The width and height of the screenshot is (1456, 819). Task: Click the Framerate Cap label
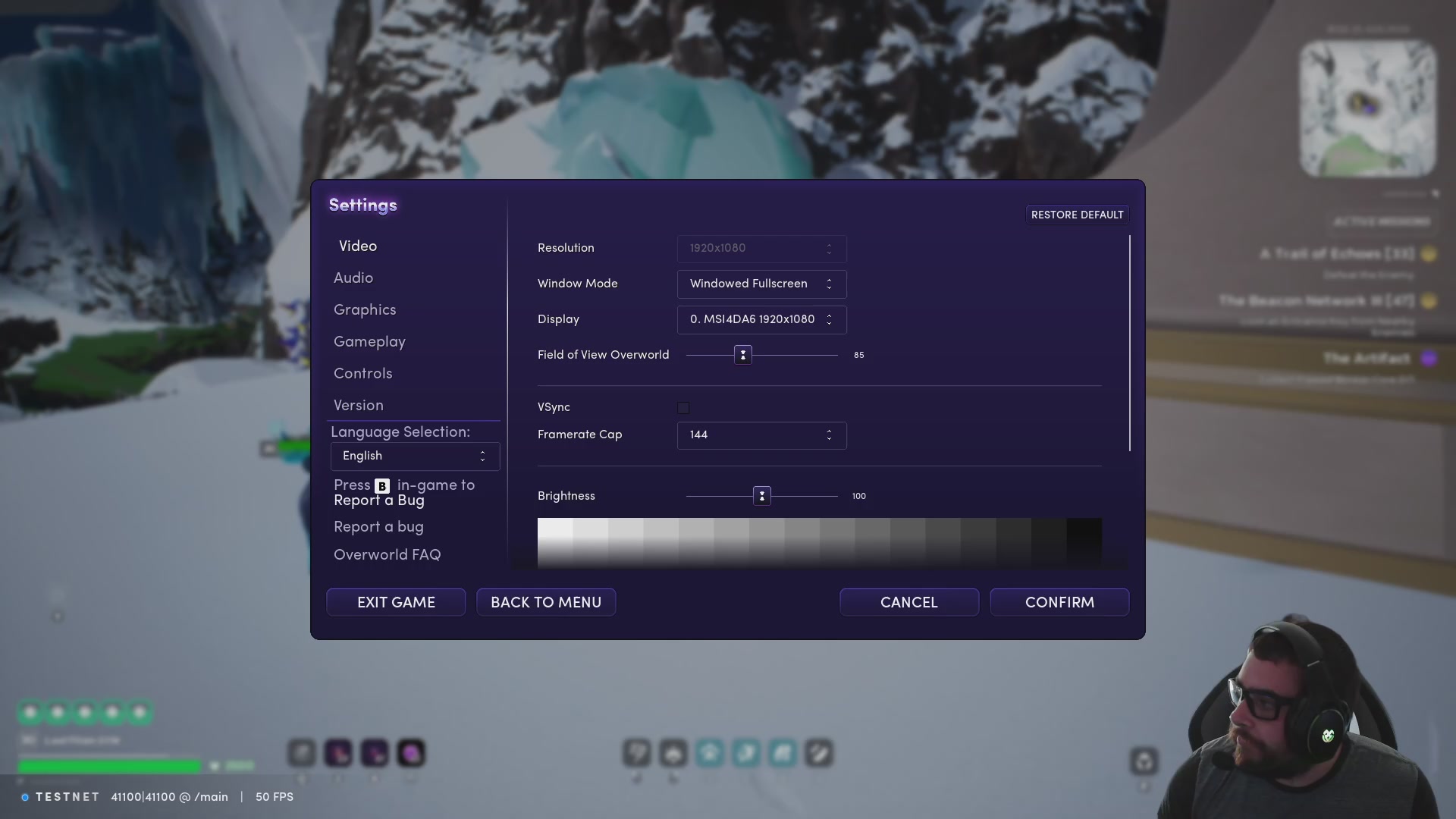click(x=579, y=435)
